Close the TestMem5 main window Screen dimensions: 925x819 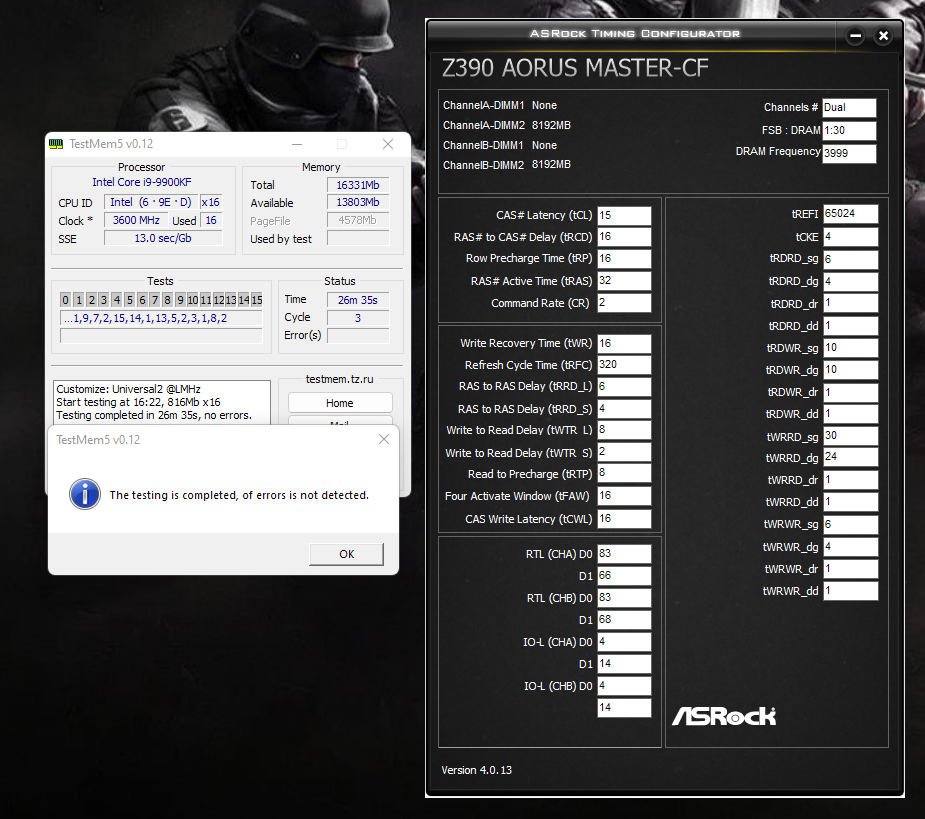388,144
